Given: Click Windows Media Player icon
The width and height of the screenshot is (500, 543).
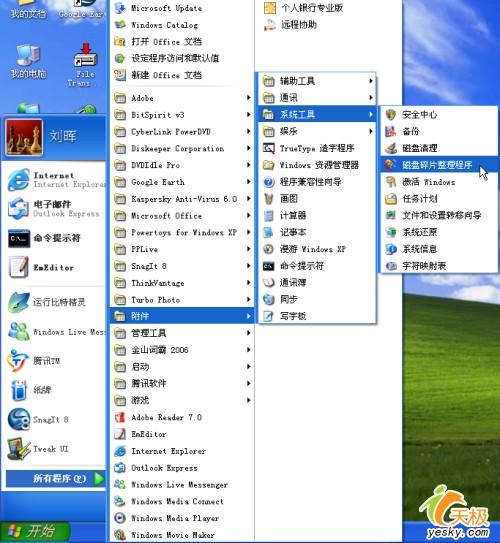Looking at the screenshot, I should [120, 518].
